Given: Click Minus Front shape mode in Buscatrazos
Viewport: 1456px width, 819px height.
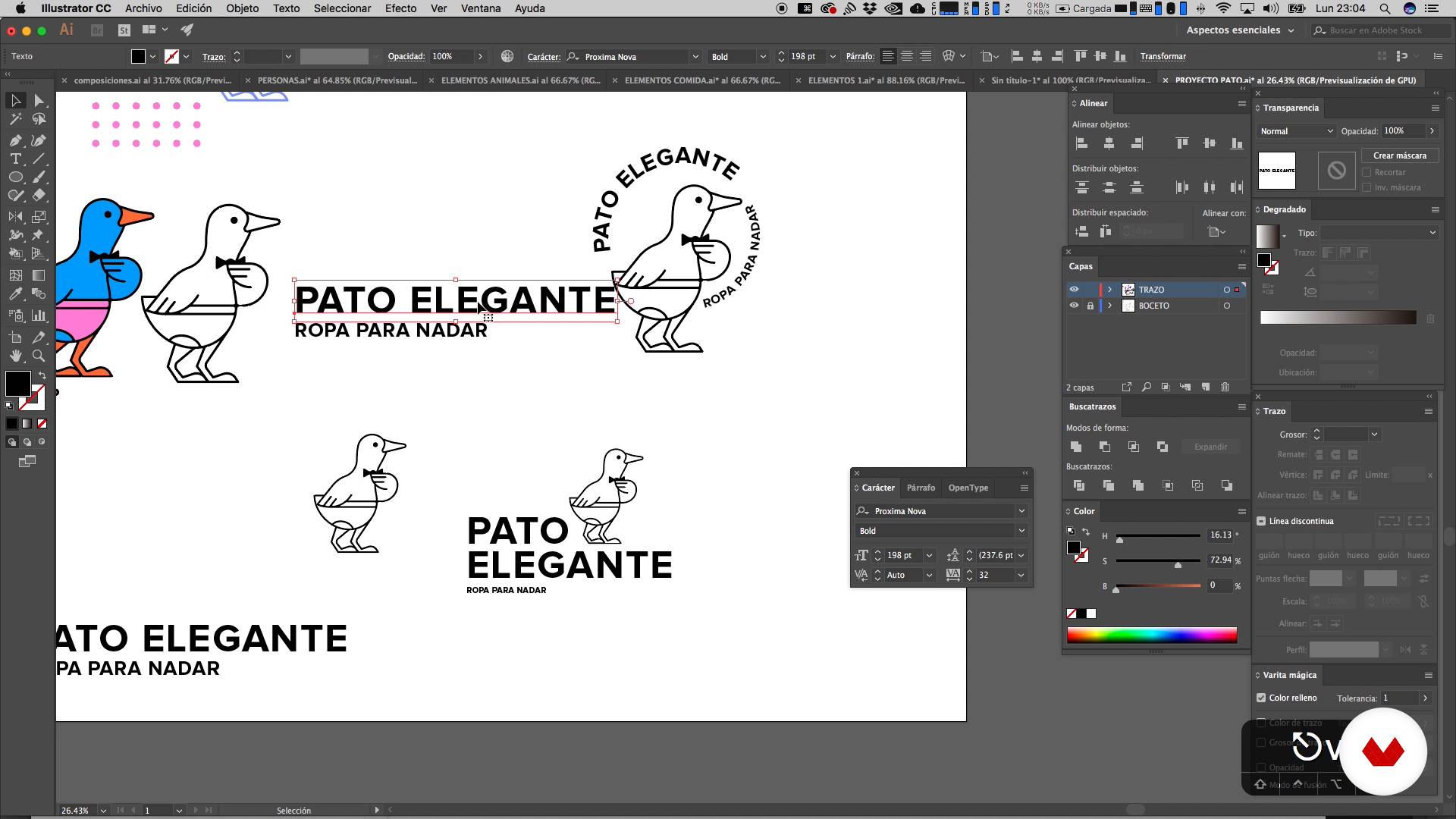Looking at the screenshot, I should point(1104,447).
